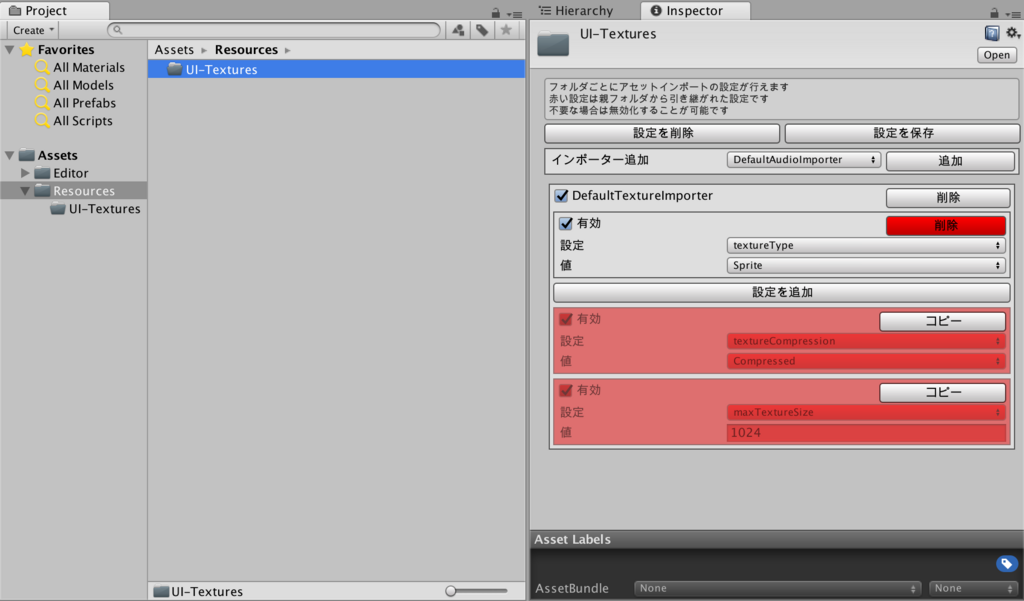Screen dimensions: 1024x601
Task: Open the Sprite value dropdown
Action: (866, 265)
